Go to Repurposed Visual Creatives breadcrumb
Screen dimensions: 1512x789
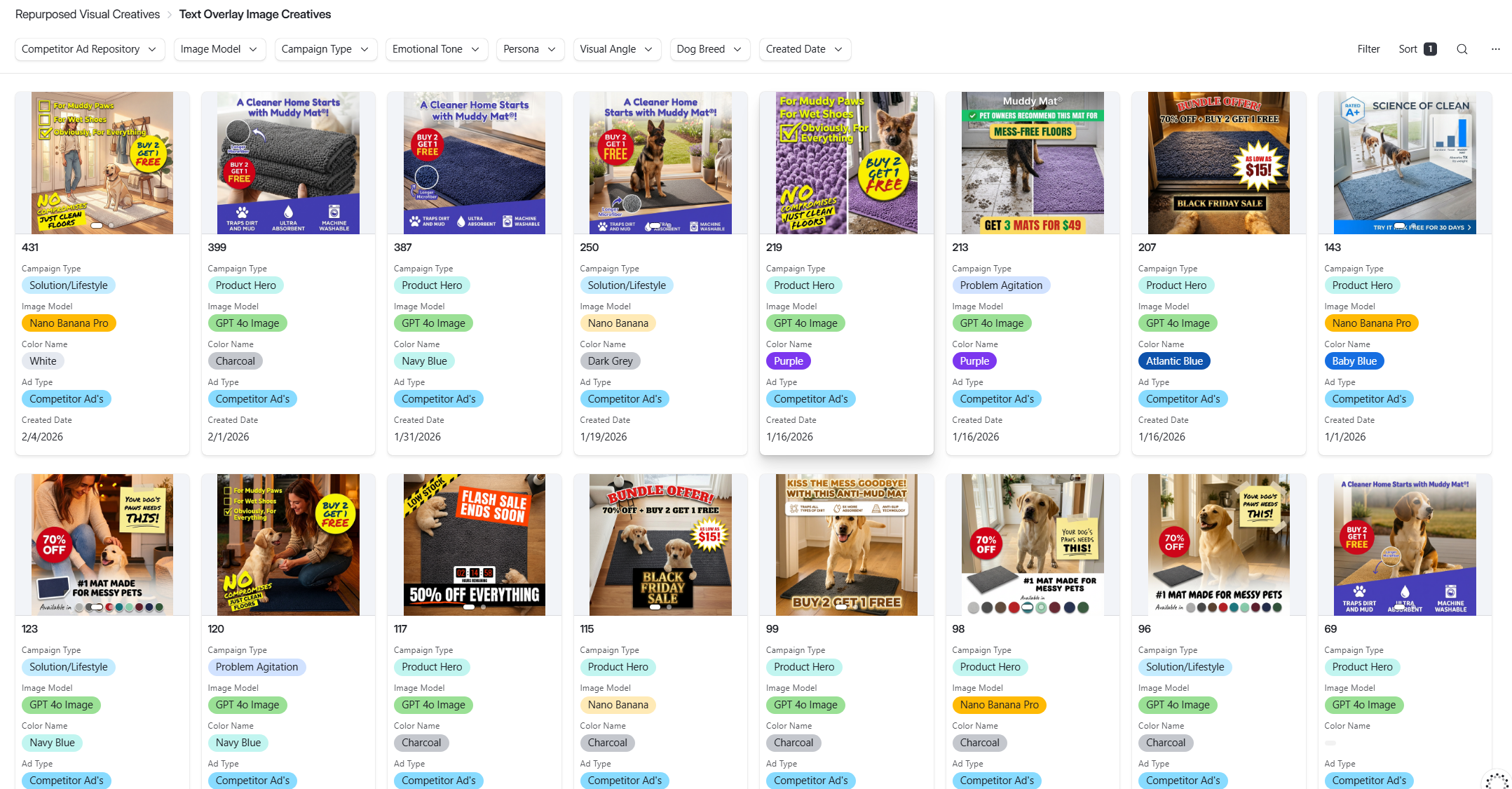[x=88, y=14]
